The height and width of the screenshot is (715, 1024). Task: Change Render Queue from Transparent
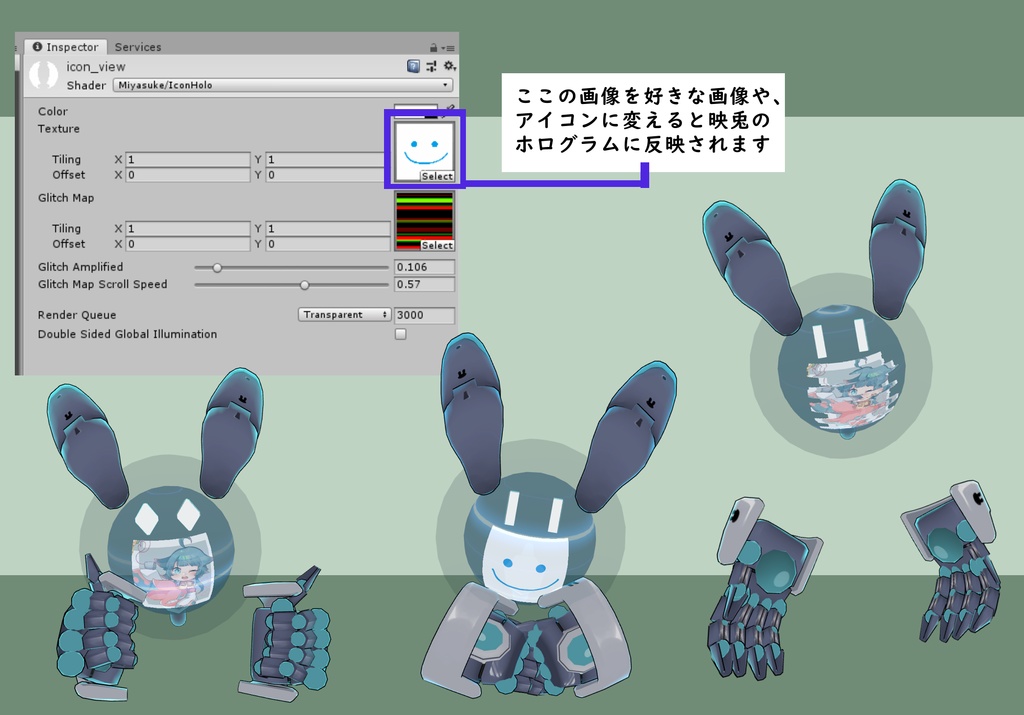pos(344,315)
